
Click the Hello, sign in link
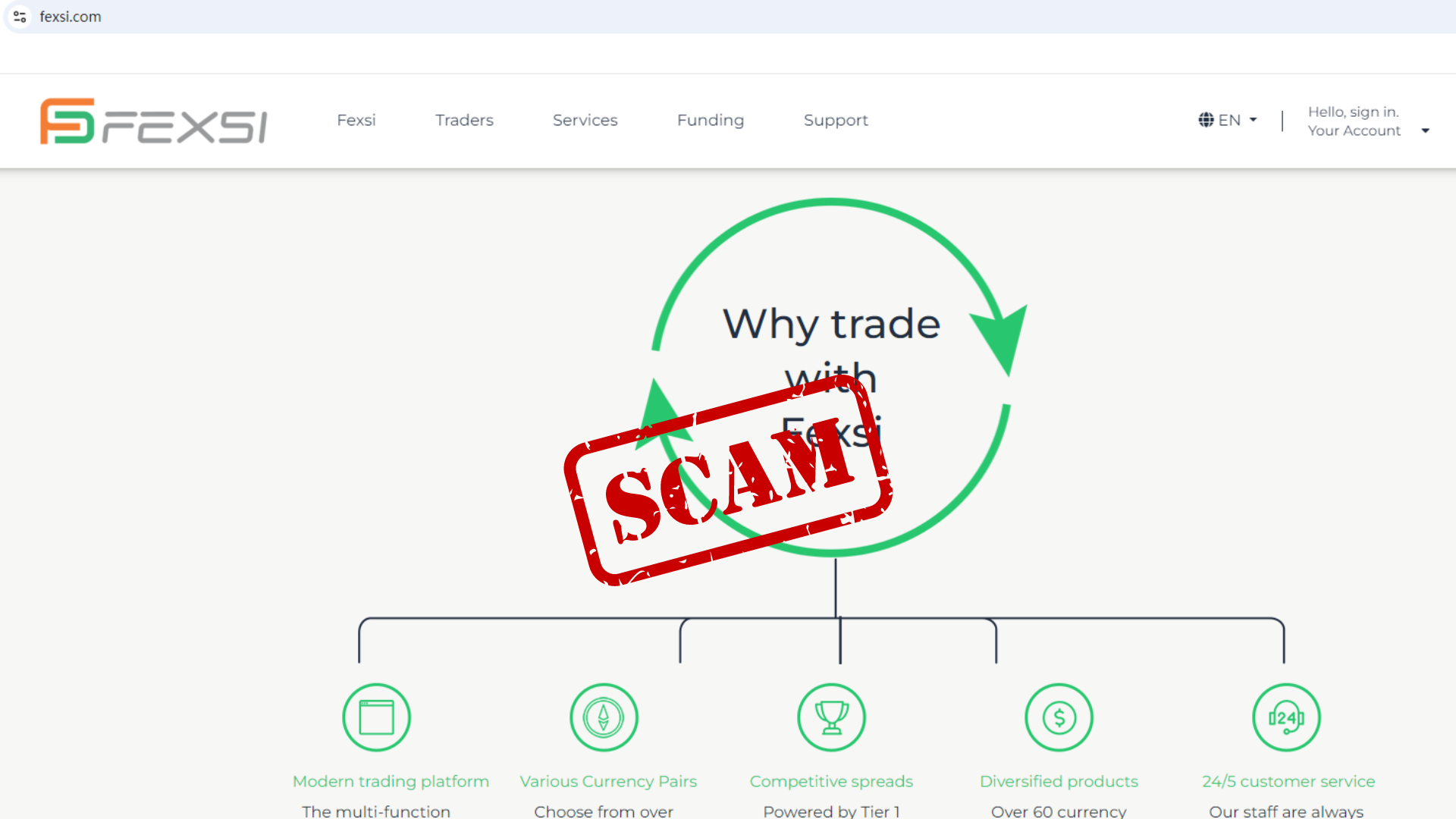tap(1354, 111)
